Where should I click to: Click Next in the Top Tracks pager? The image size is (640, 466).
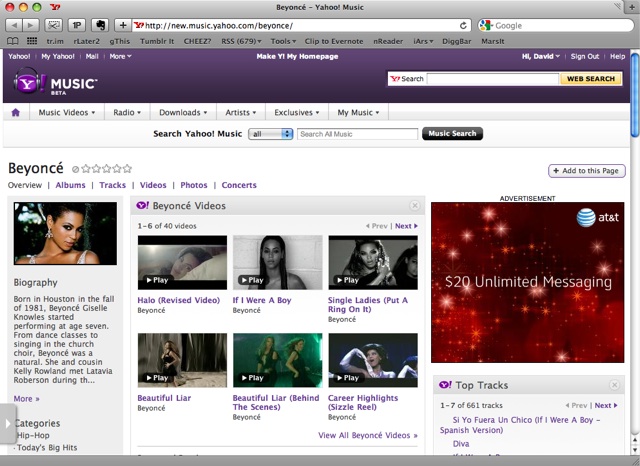606,405
